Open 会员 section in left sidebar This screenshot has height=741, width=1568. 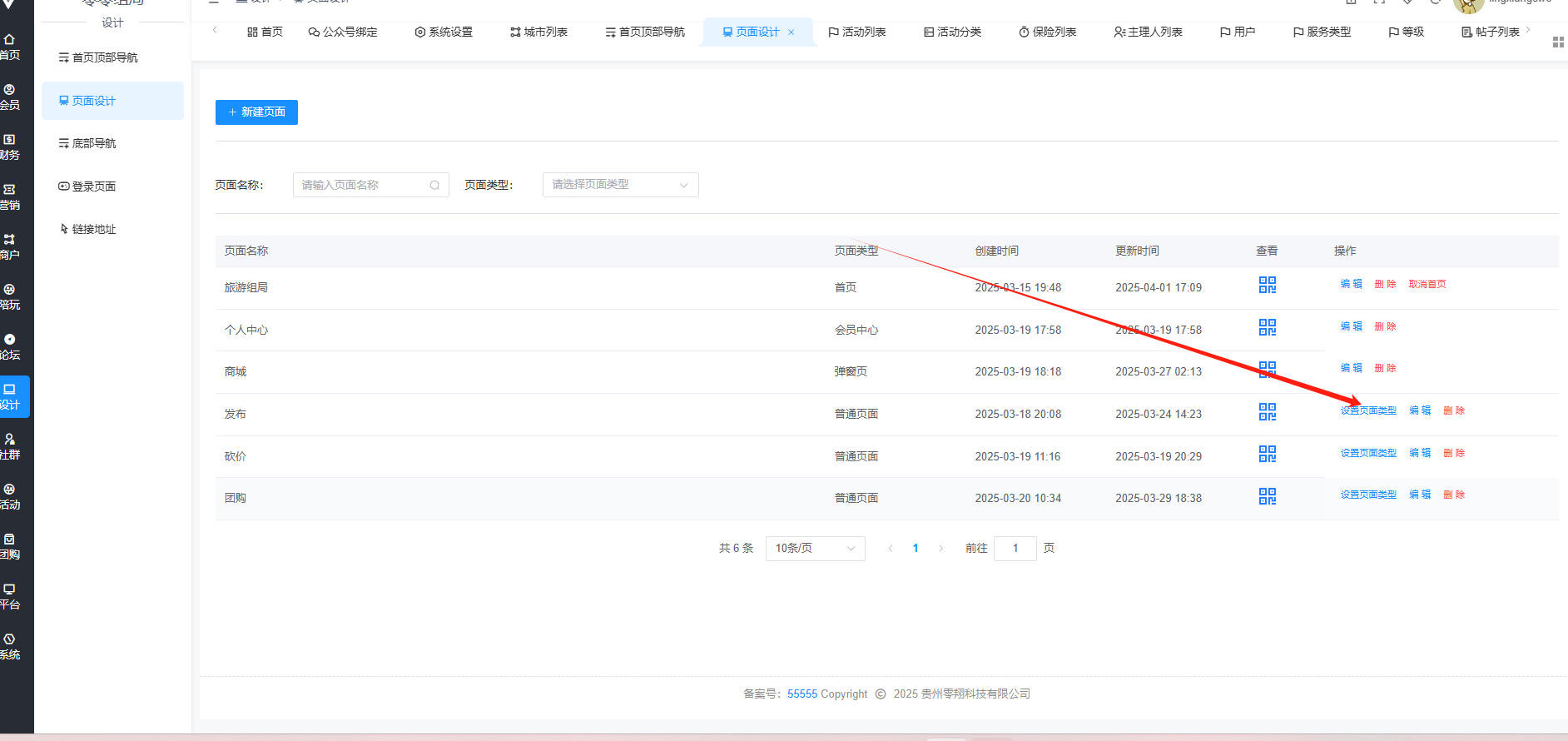pos(10,97)
